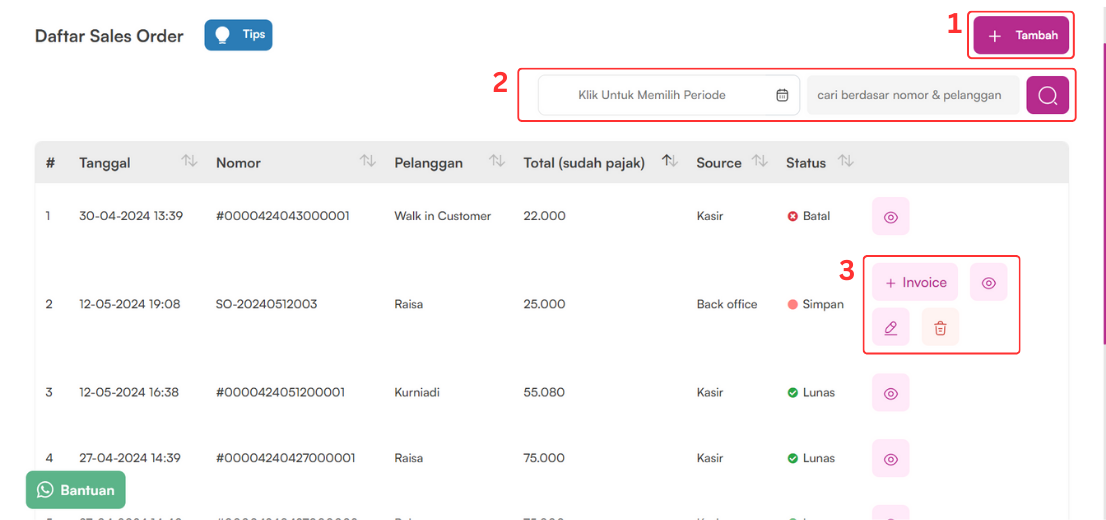The image size is (1106, 520).
Task: View details of the Batal order via eye icon
Action: tap(890, 217)
